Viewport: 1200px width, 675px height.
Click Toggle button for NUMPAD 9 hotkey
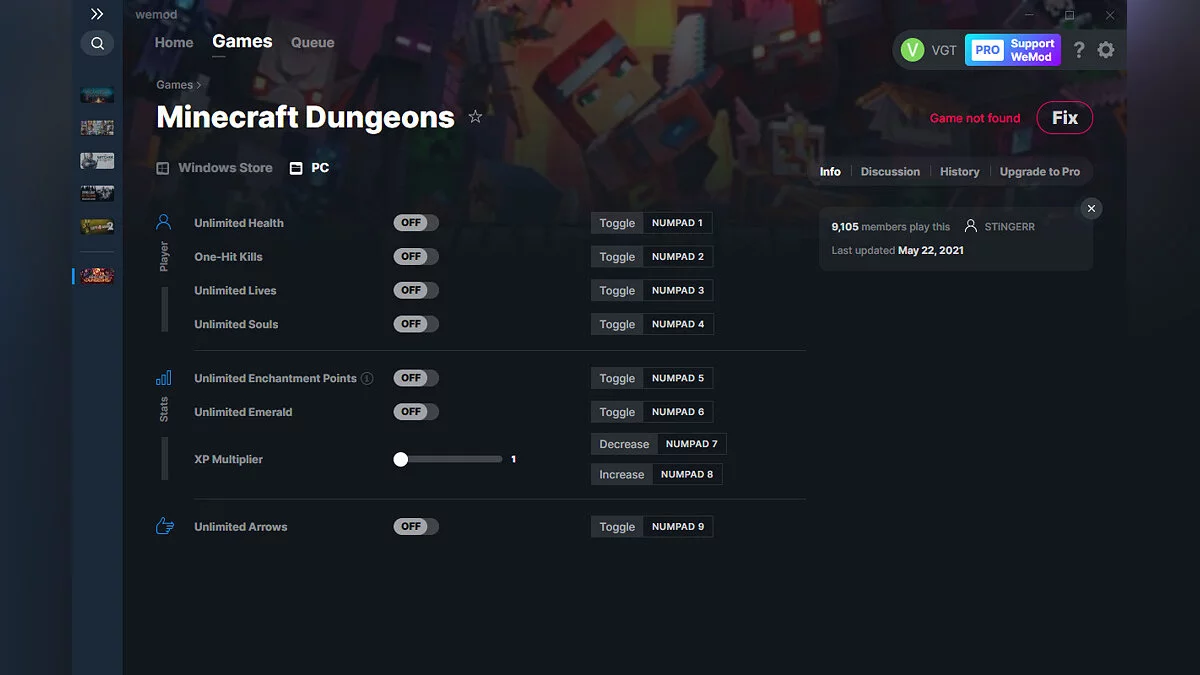pyautogui.click(x=617, y=527)
